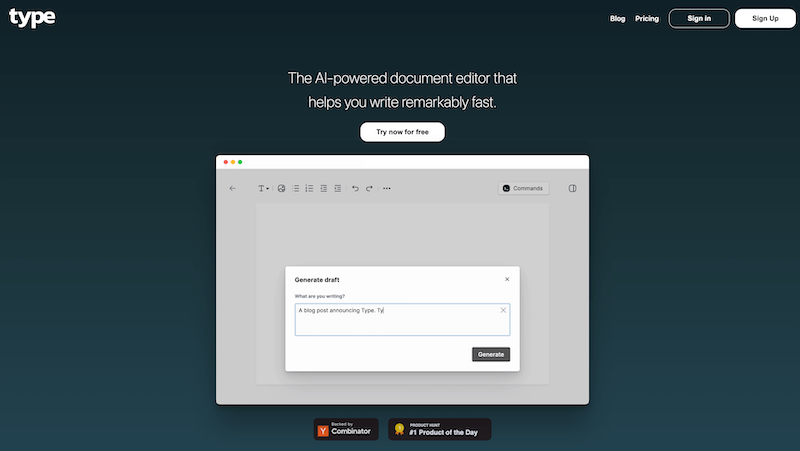This screenshot has height=451, width=800.
Task: Close the Generate draft dialog
Action: 507,279
